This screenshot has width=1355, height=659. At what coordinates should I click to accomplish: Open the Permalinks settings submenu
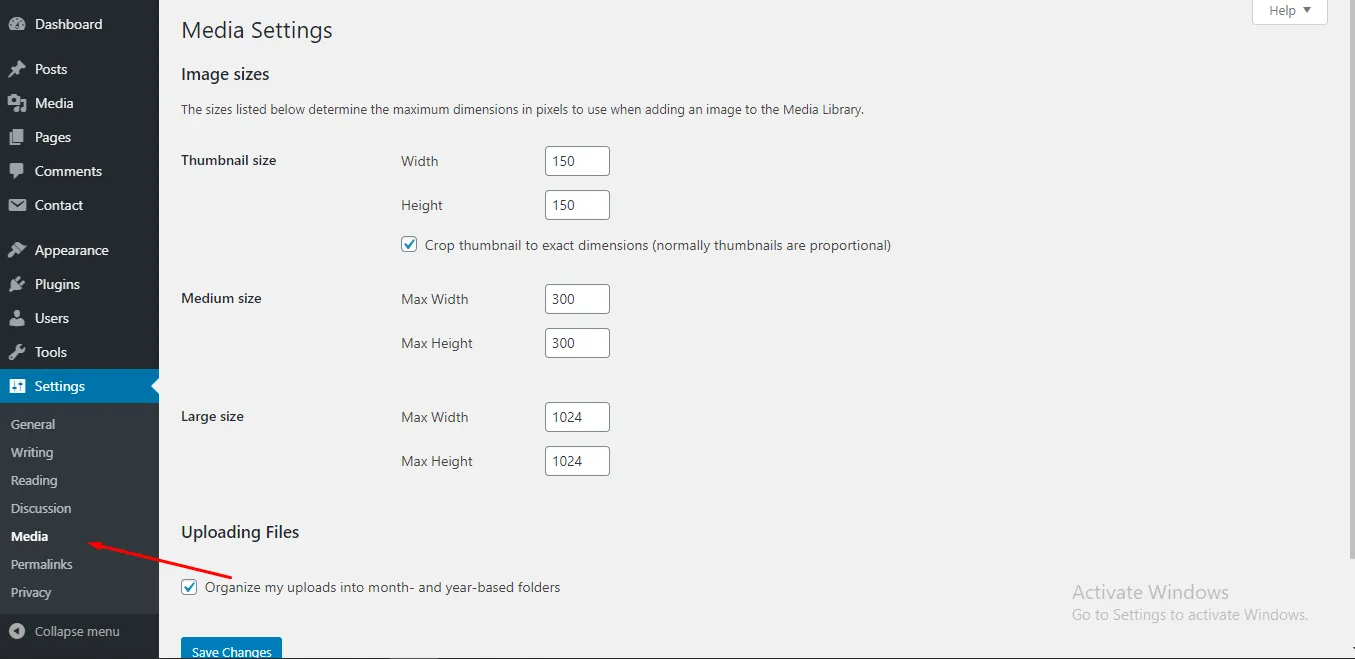[x=41, y=564]
